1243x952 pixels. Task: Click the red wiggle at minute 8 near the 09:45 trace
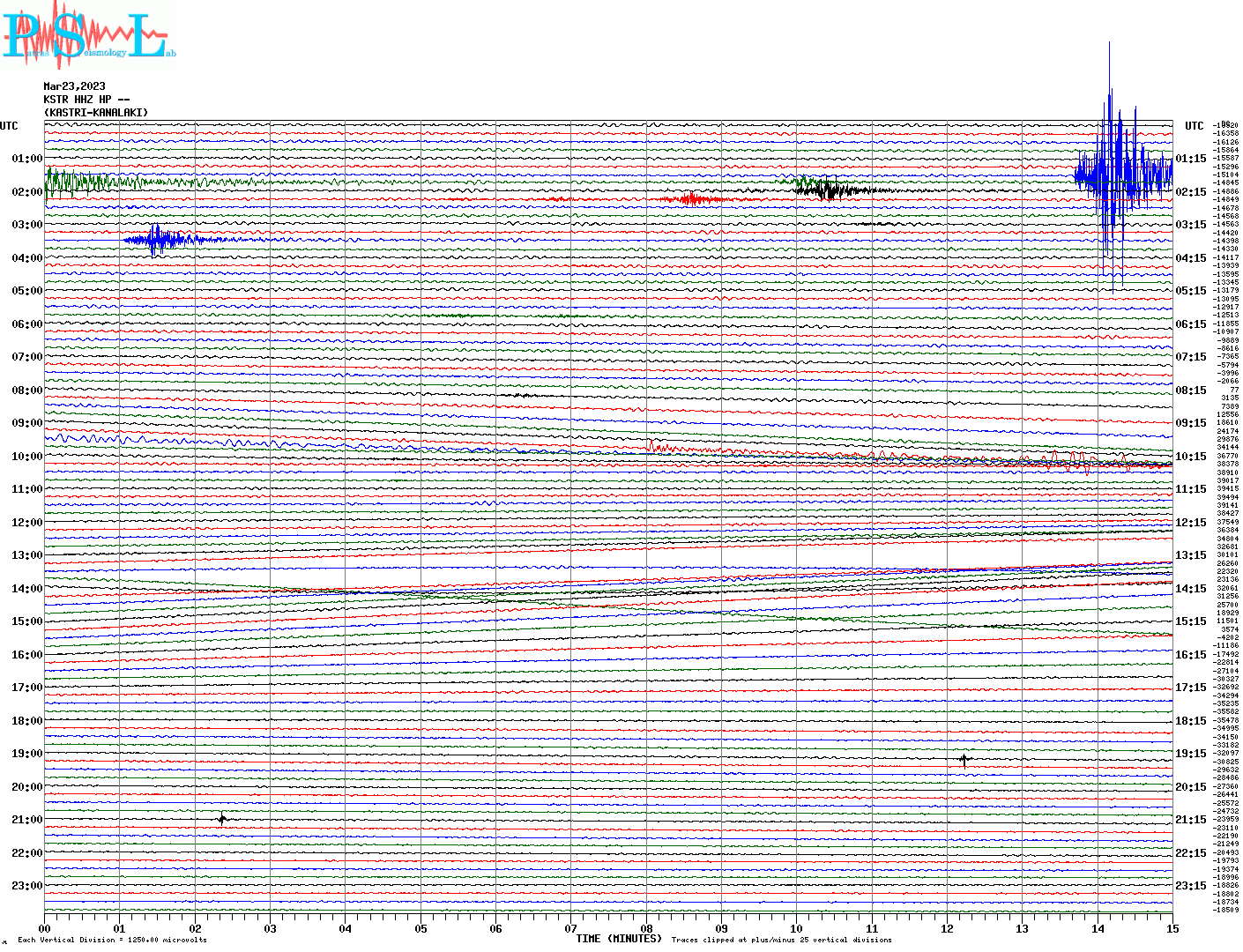(661, 447)
